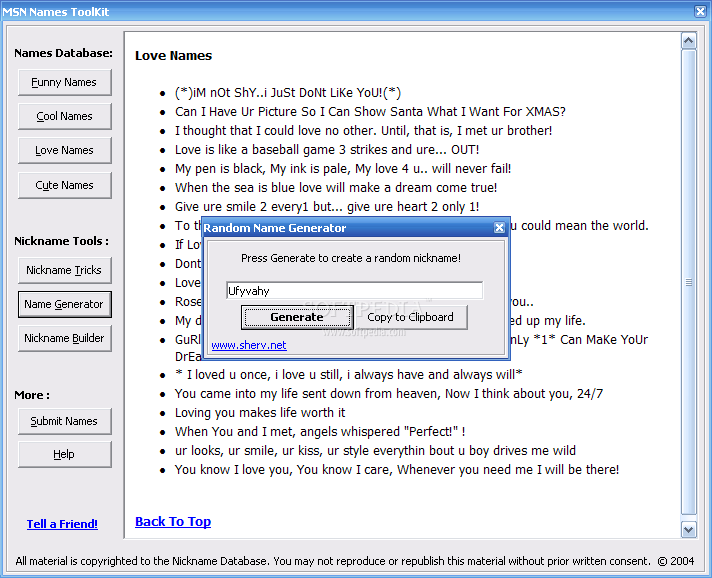Screen dimensions: 712x578
Task: Select 'Loving you makes life worth it'
Action: 260,413
